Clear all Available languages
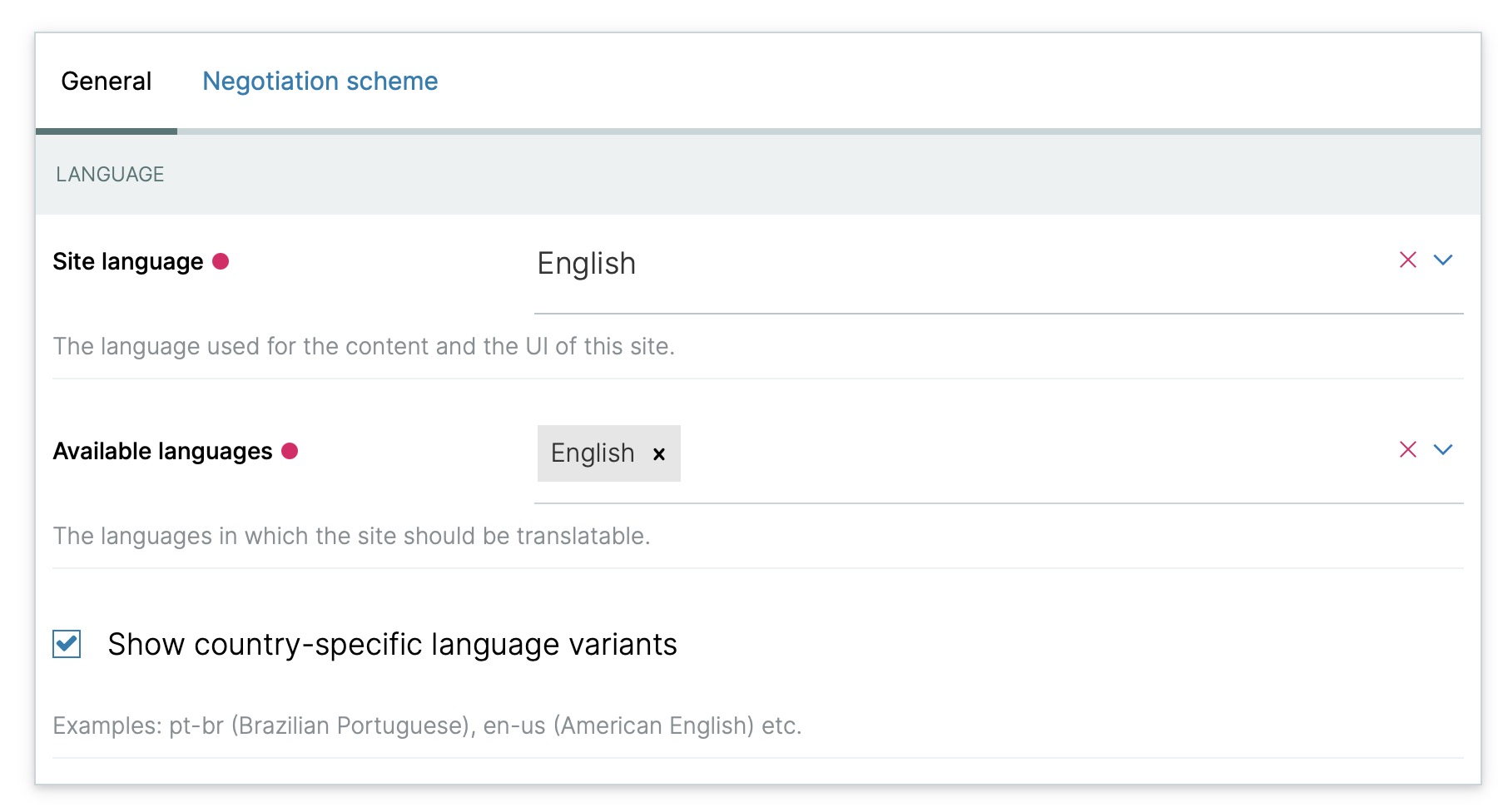1508x812 pixels. pyautogui.click(x=1407, y=450)
